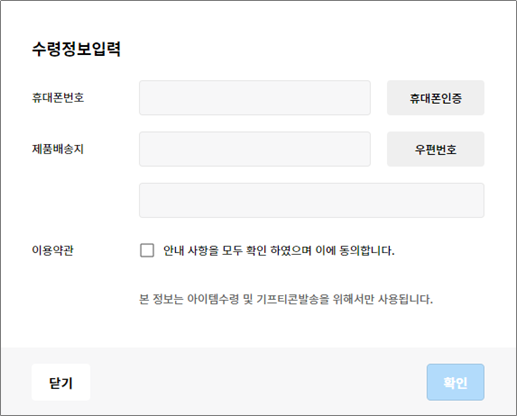Screen dimensions: 517x416
Task: Confirm the form with blue 확인 button
Action: (455, 382)
